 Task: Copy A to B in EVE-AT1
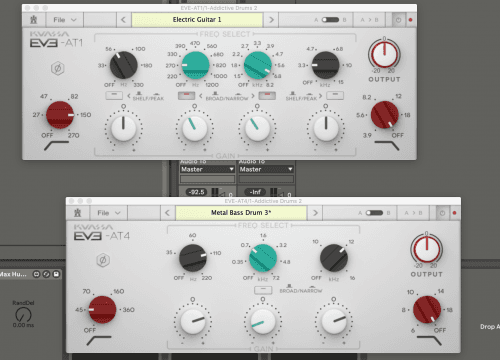click(x=369, y=20)
